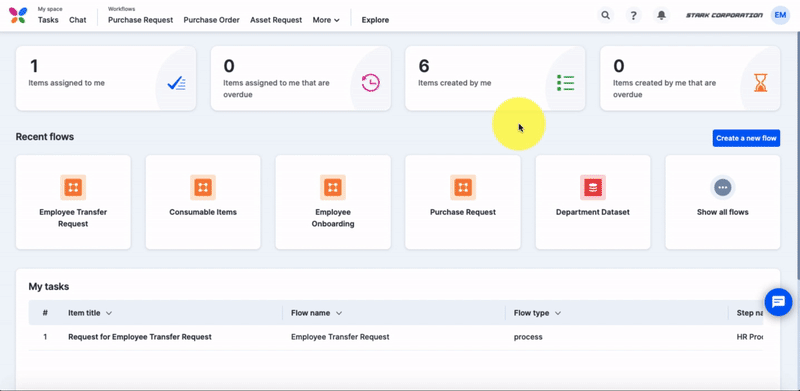Open the Items created by me card
This screenshot has width=800, height=391.
(x=495, y=78)
